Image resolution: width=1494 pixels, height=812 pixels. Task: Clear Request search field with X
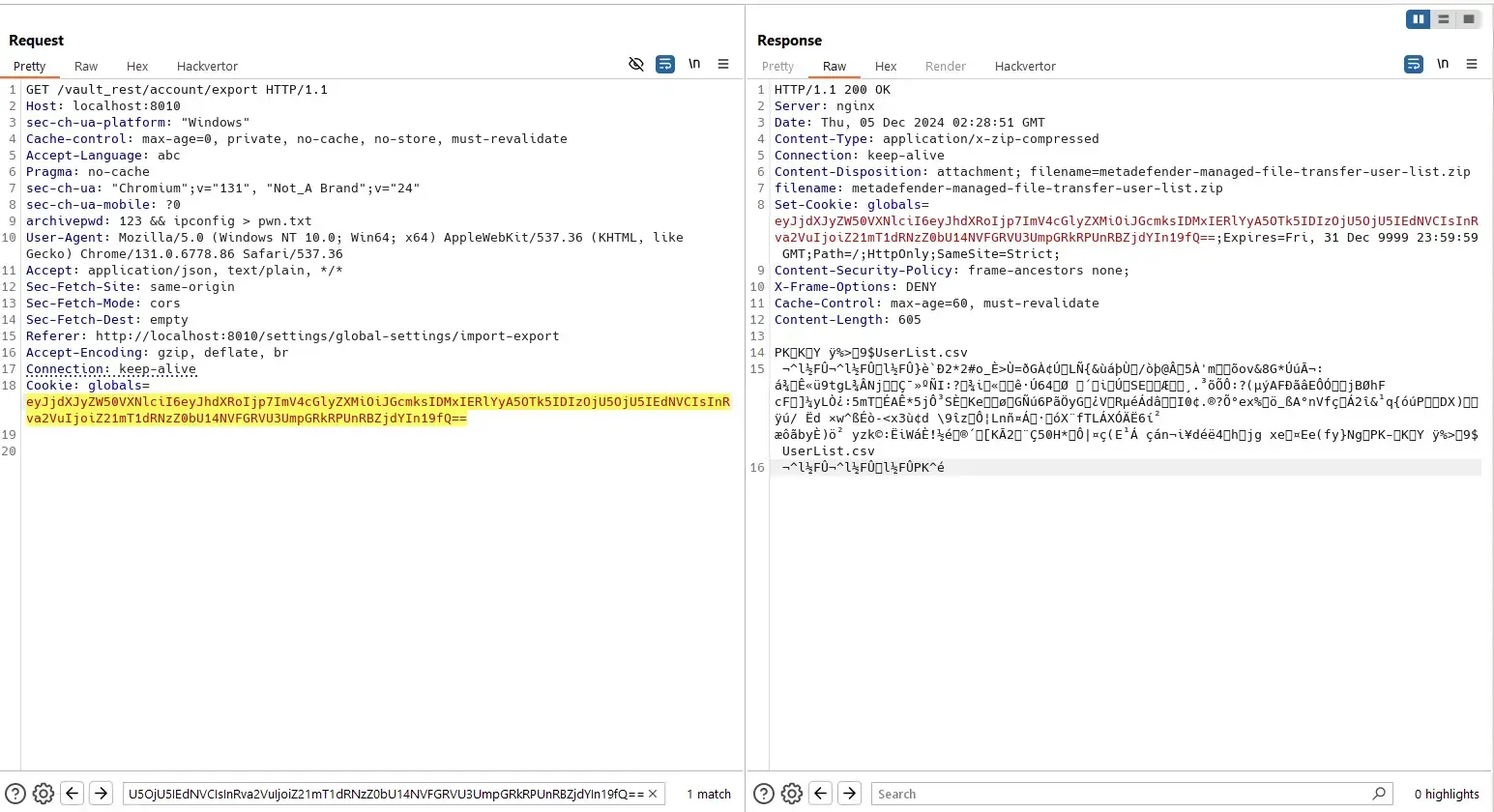pyautogui.click(x=654, y=794)
